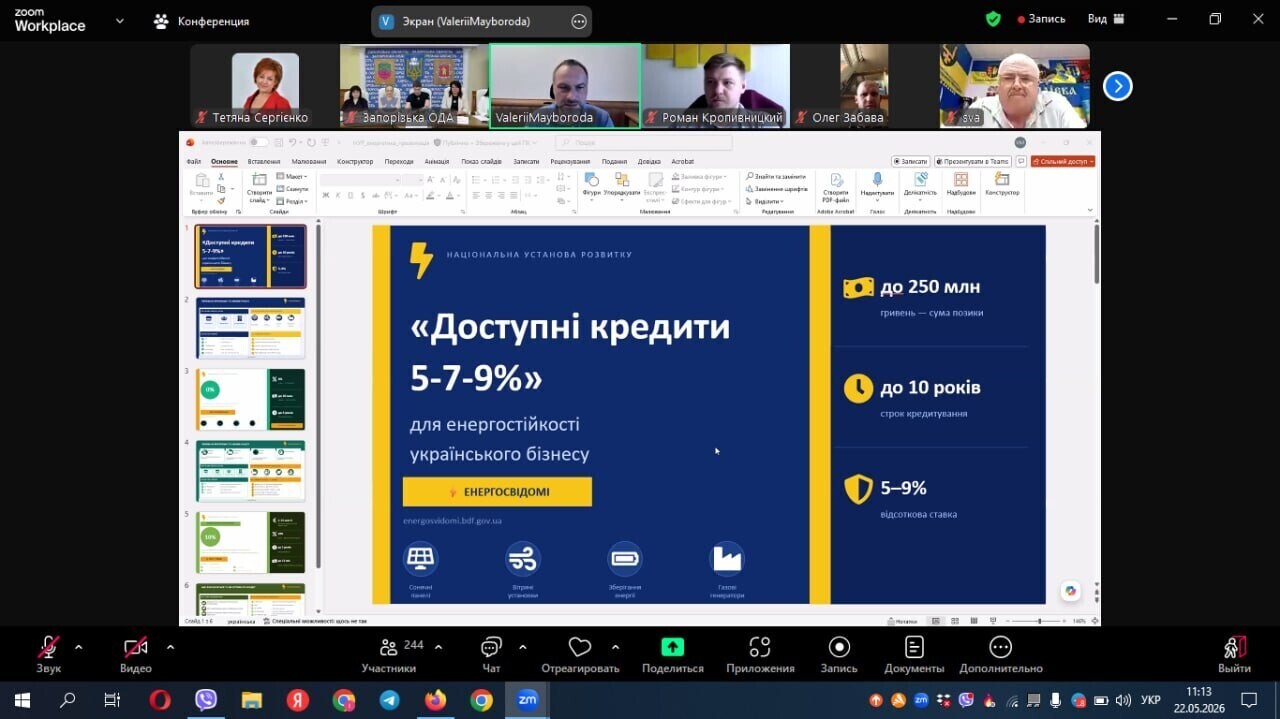Open the Файл tab in PowerPoint
The height and width of the screenshot is (719, 1280).
[194, 161]
